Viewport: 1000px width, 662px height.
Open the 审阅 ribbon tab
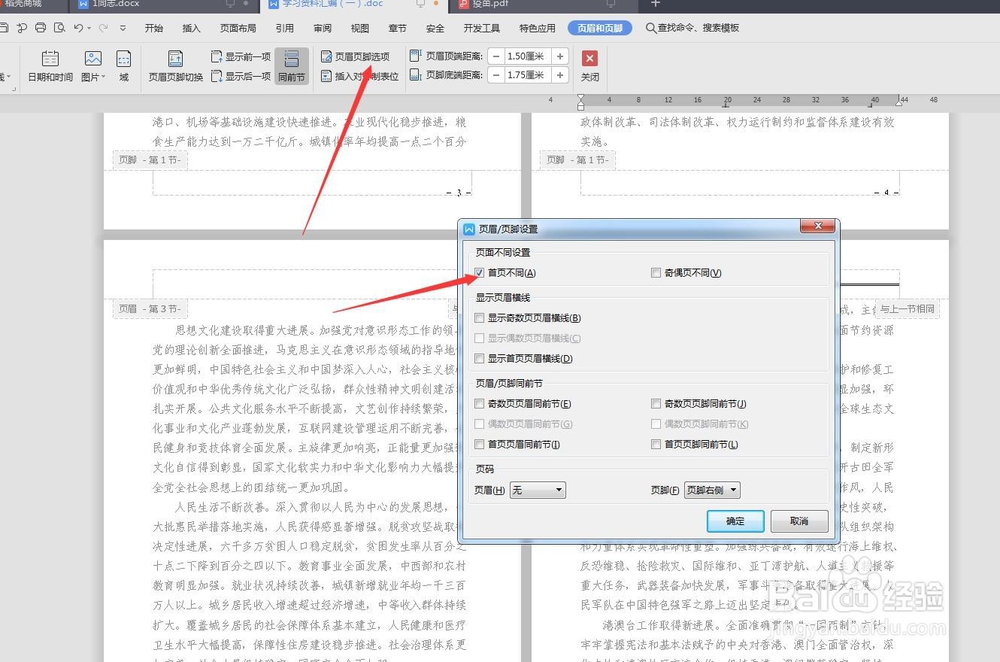[x=322, y=28]
